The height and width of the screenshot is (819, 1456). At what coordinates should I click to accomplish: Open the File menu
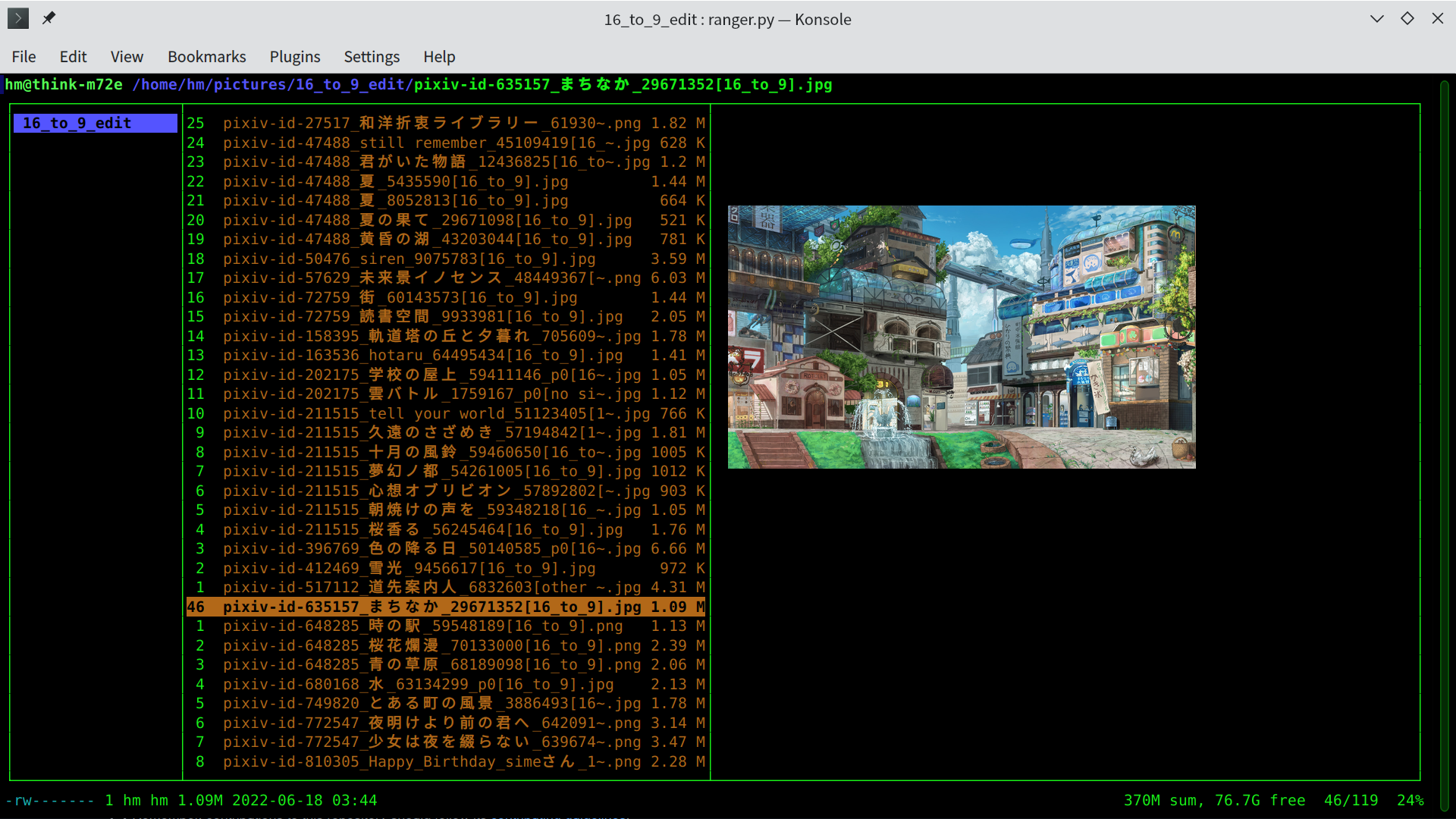pos(24,56)
